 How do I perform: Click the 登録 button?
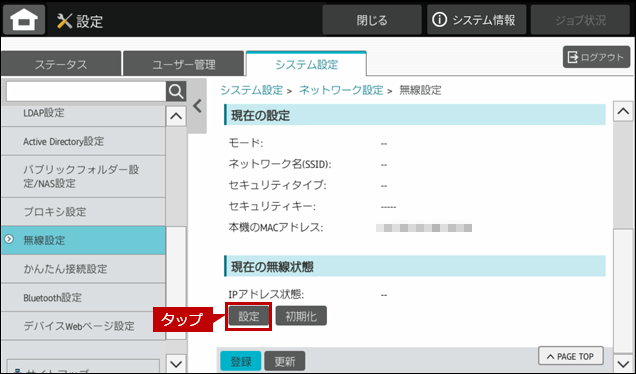click(241, 361)
